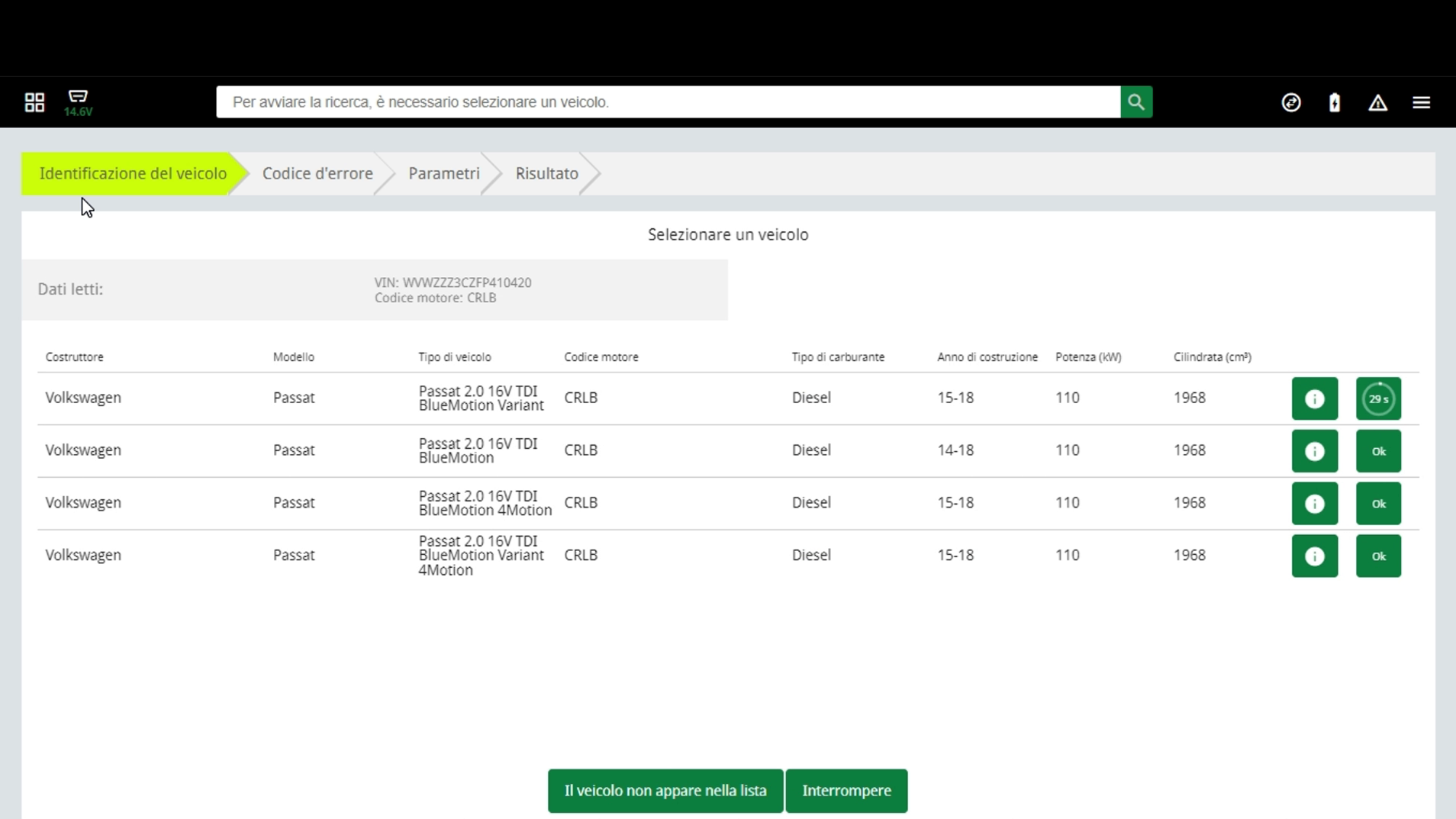Click the vehicle connection voltage 14.6V icon
Viewport: 1456px width, 819px height.
(78, 102)
